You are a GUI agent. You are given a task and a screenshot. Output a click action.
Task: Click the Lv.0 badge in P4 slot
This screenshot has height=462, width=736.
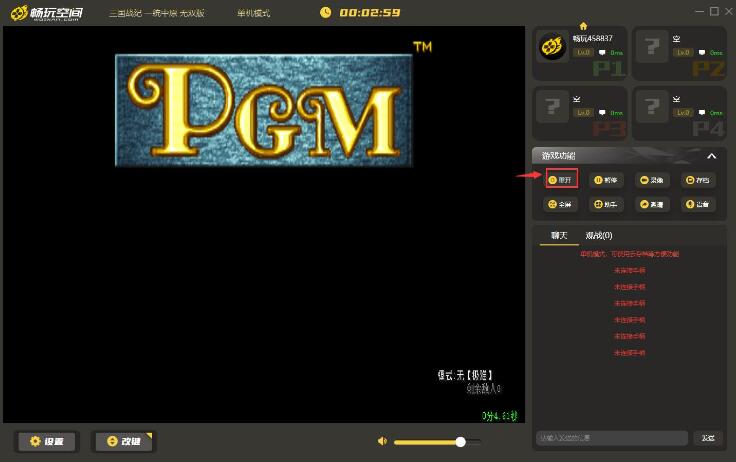pyautogui.click(x=683, y=113)
